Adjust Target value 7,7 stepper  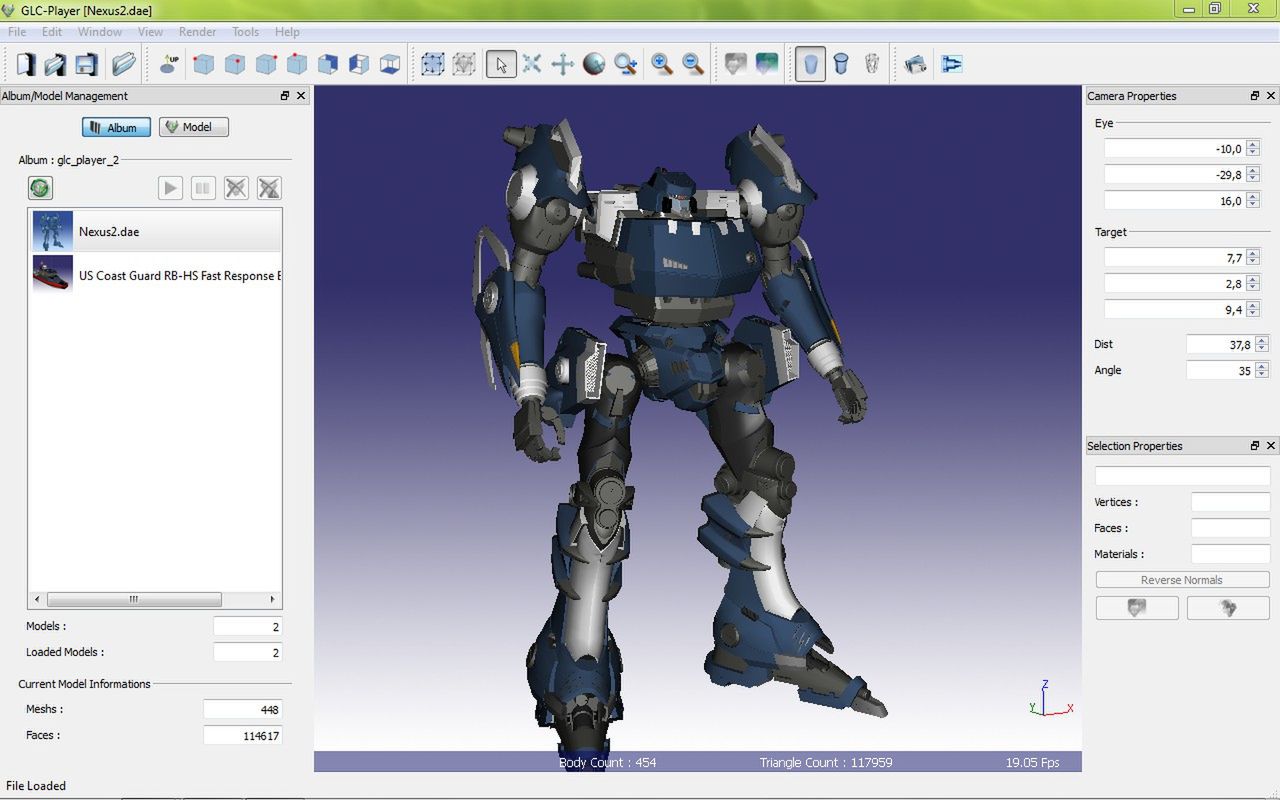tap(1253, 257)
